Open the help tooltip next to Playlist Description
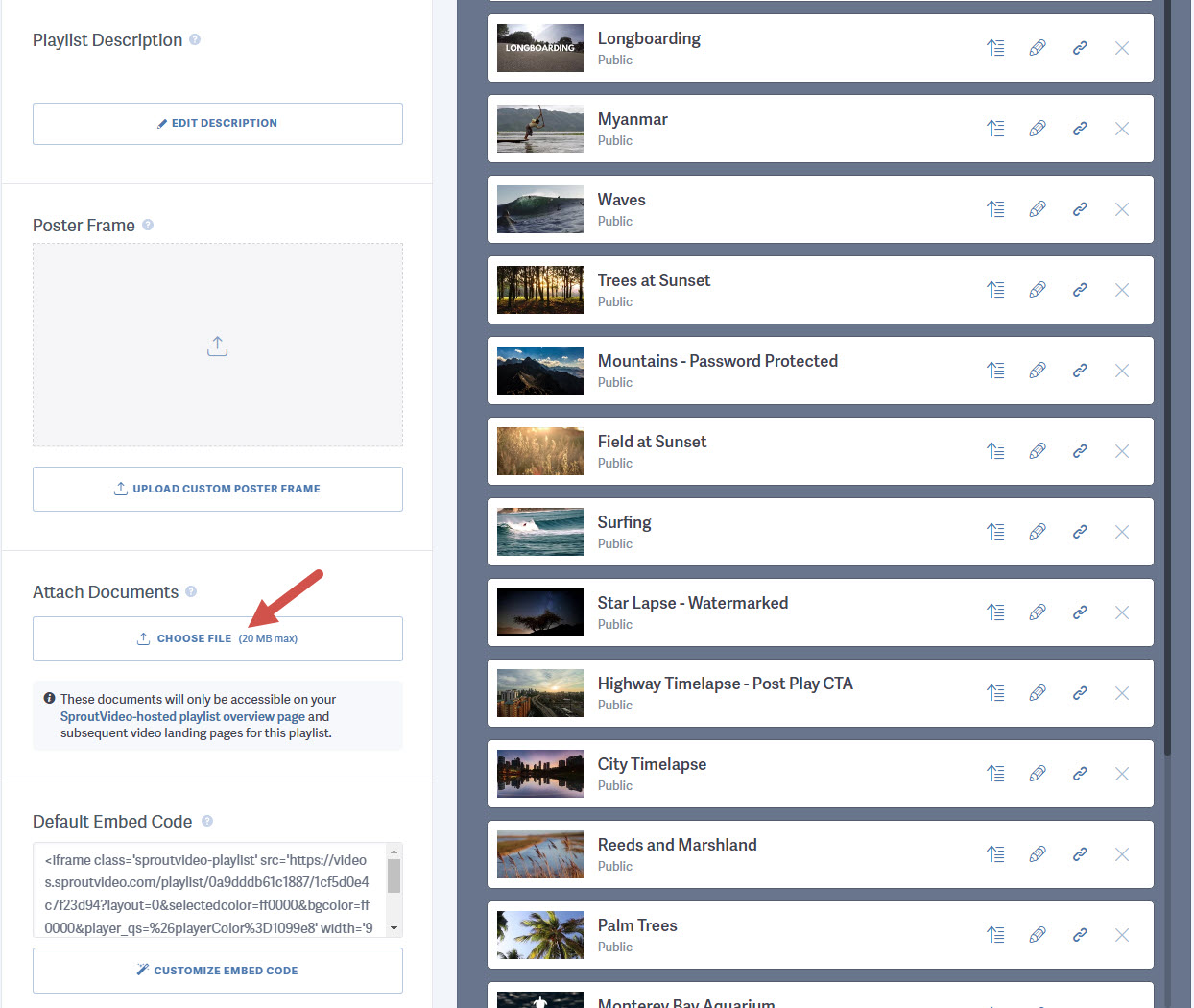The height and width of the screenshot is (1008, 1194). (x=195, y=40)
